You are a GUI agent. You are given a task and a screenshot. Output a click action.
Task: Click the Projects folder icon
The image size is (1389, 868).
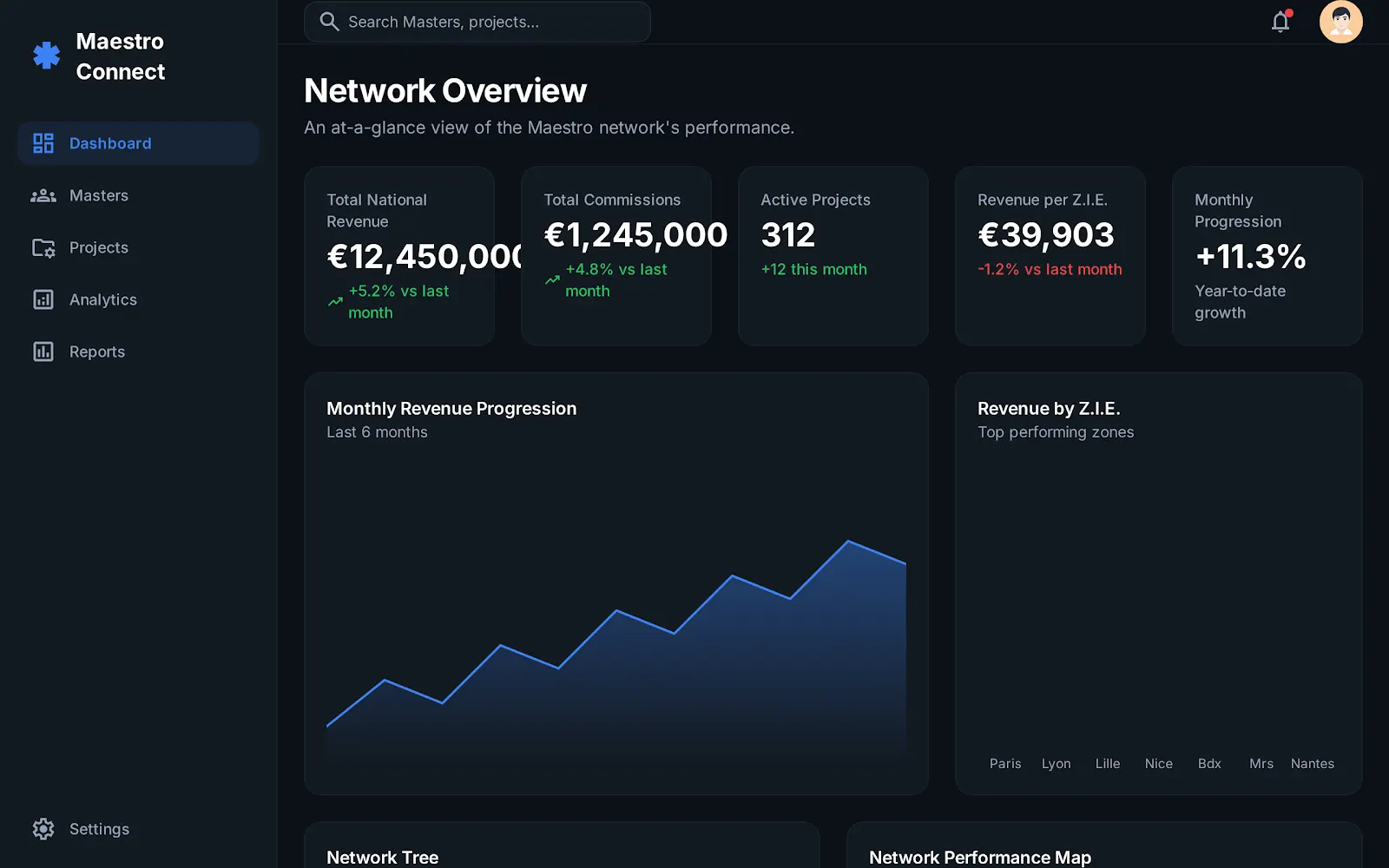pyautogui.click(x=43, y=247)
